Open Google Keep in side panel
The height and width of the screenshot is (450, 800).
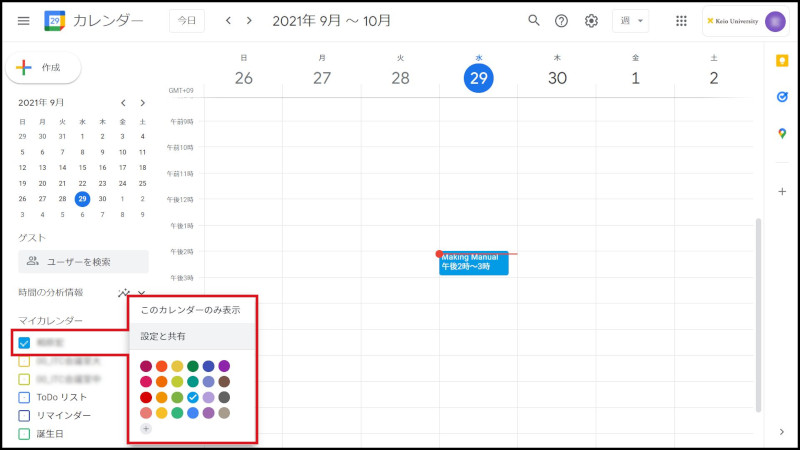[781, 61]
